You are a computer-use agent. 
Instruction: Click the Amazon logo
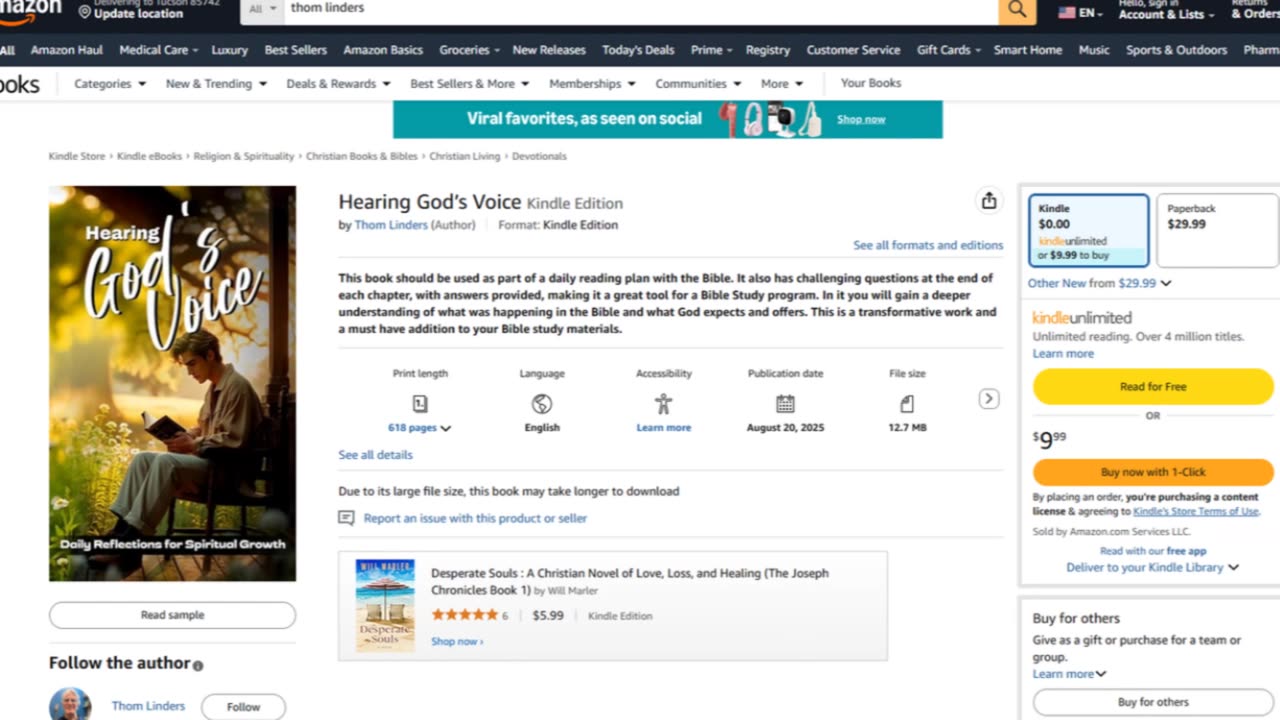30,10
